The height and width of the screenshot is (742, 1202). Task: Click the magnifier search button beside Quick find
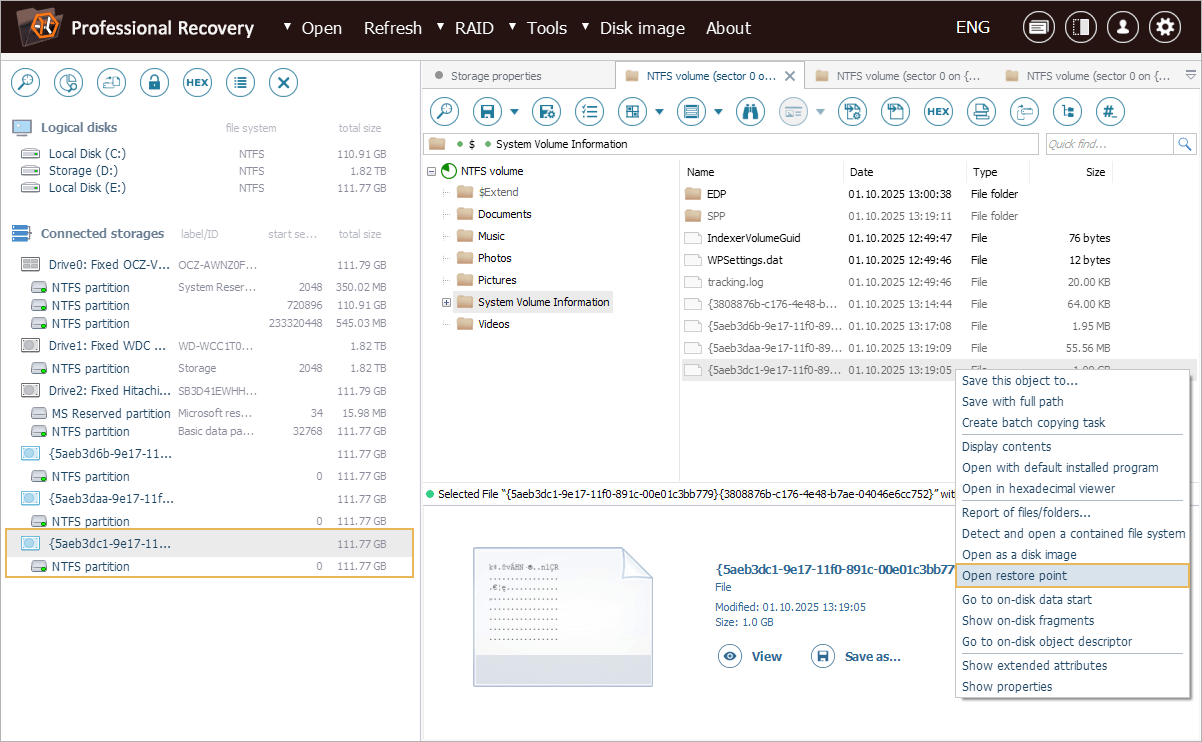pos(1185,144)
